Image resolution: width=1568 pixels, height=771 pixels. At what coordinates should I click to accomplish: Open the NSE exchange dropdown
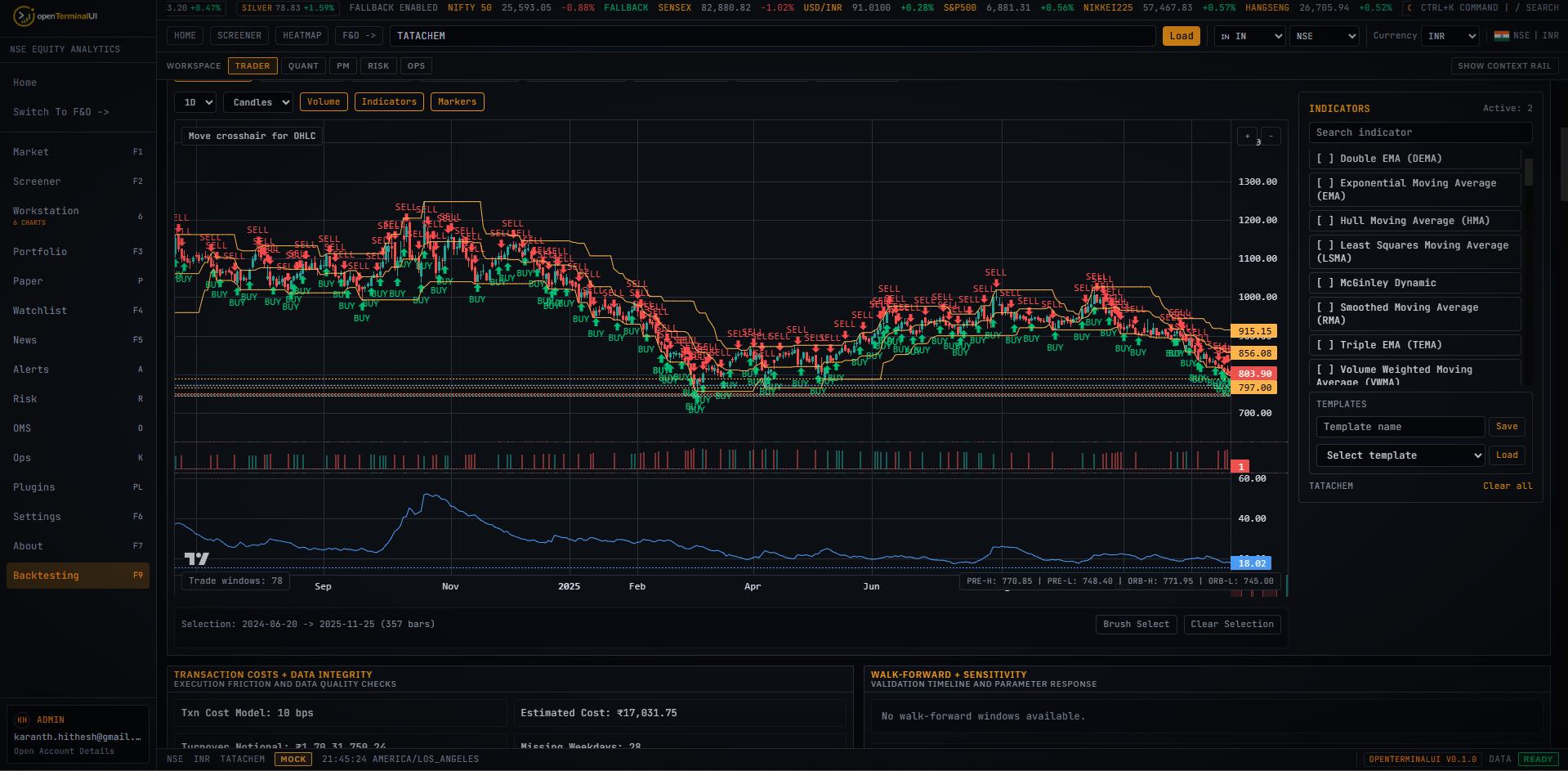pos(1325,36)
